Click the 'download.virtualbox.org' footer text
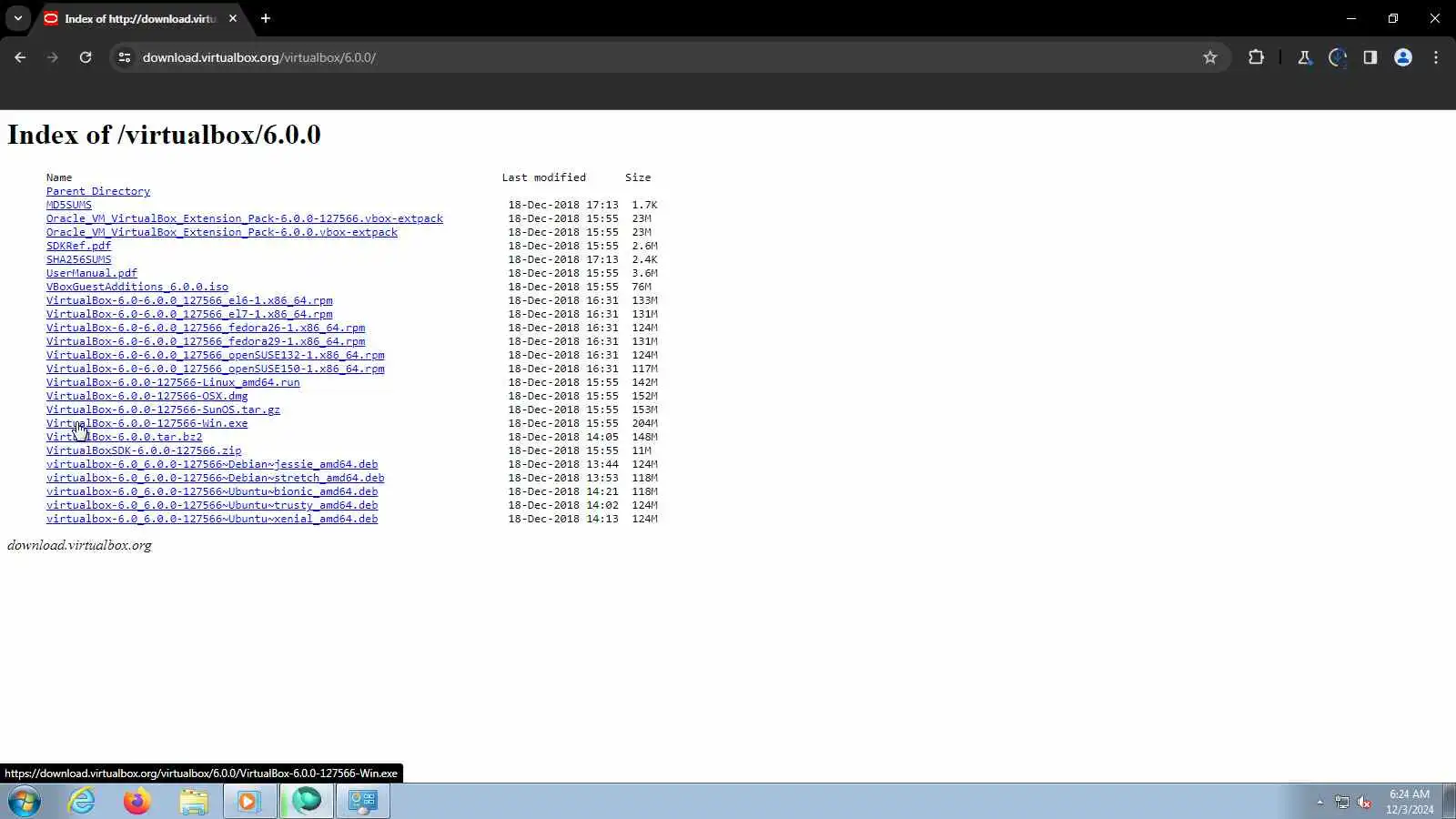1456x819 pixels. tap(79, 545)
